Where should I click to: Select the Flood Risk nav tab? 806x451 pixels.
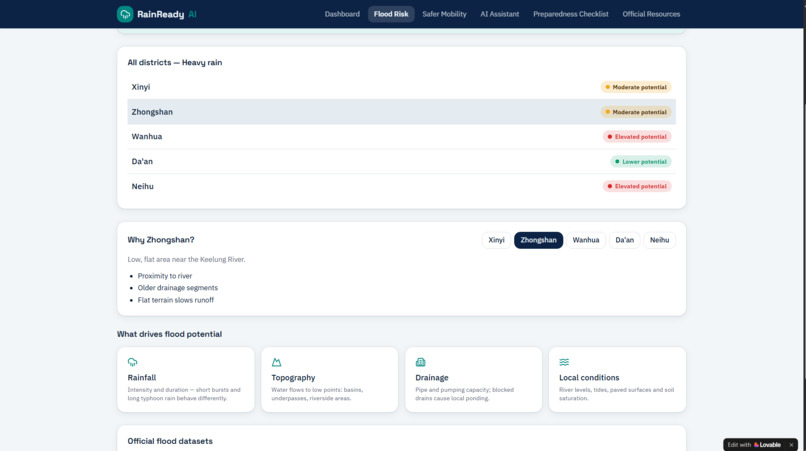tap(391, 14)
